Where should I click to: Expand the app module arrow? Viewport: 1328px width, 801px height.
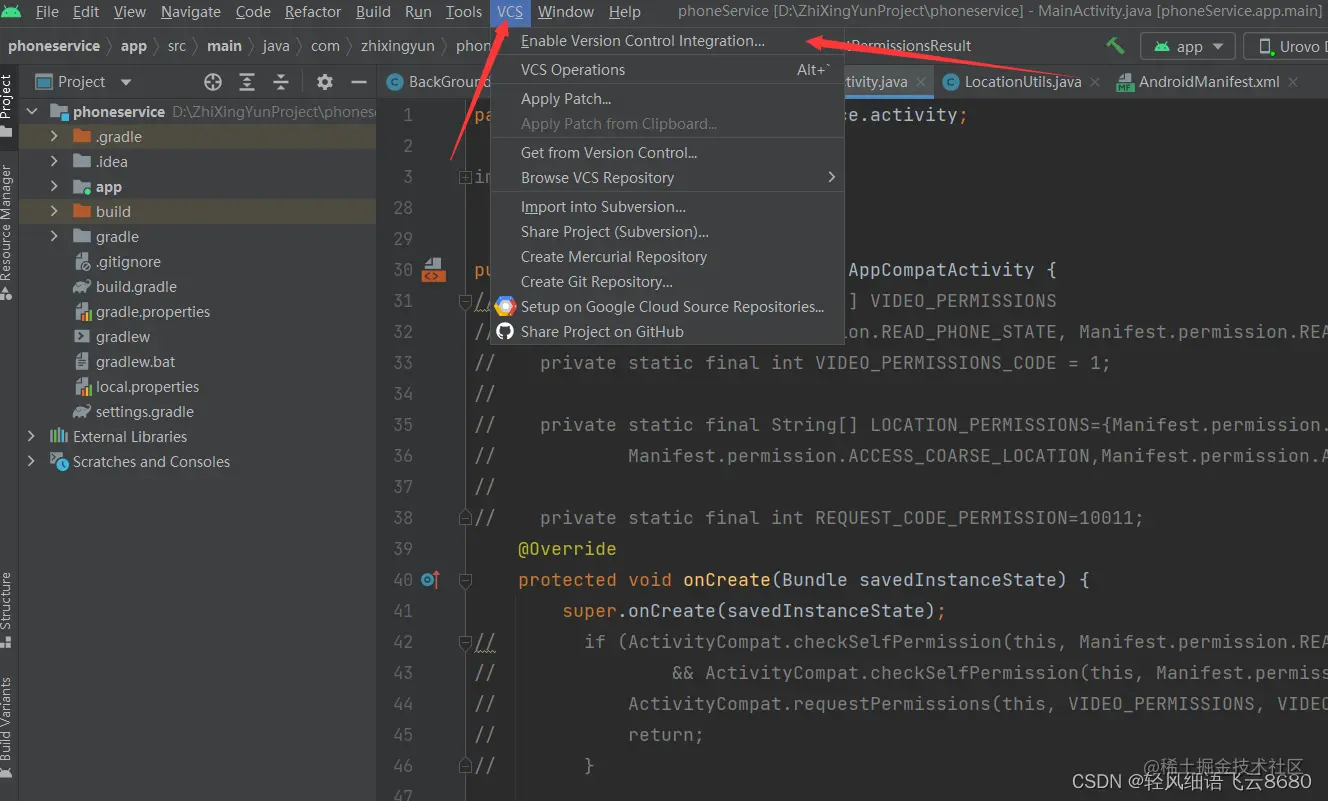54,187
